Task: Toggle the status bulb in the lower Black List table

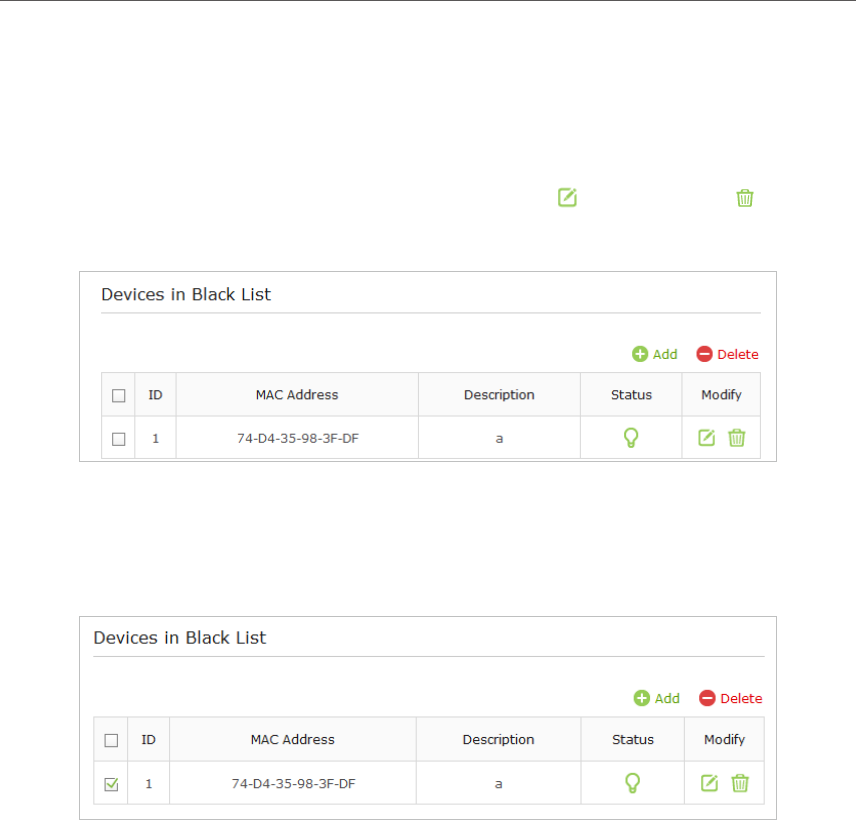Action: coord(632,783)
